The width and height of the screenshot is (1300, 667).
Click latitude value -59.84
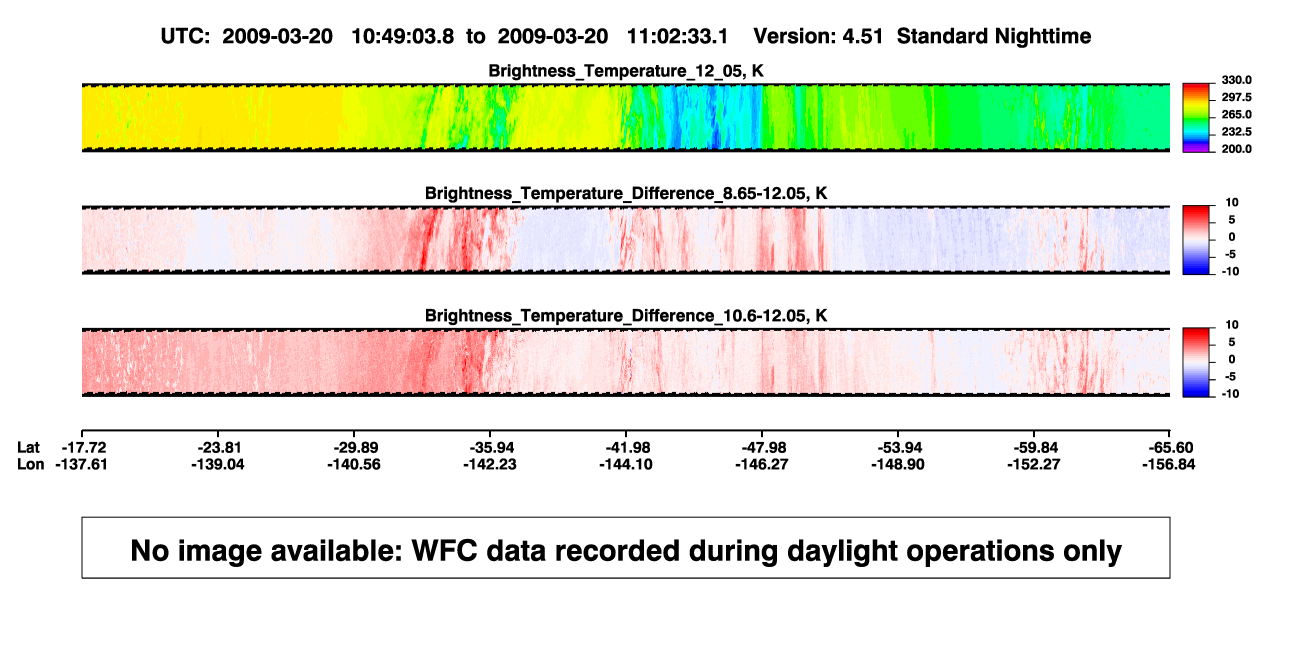[x=1034, y=447]
